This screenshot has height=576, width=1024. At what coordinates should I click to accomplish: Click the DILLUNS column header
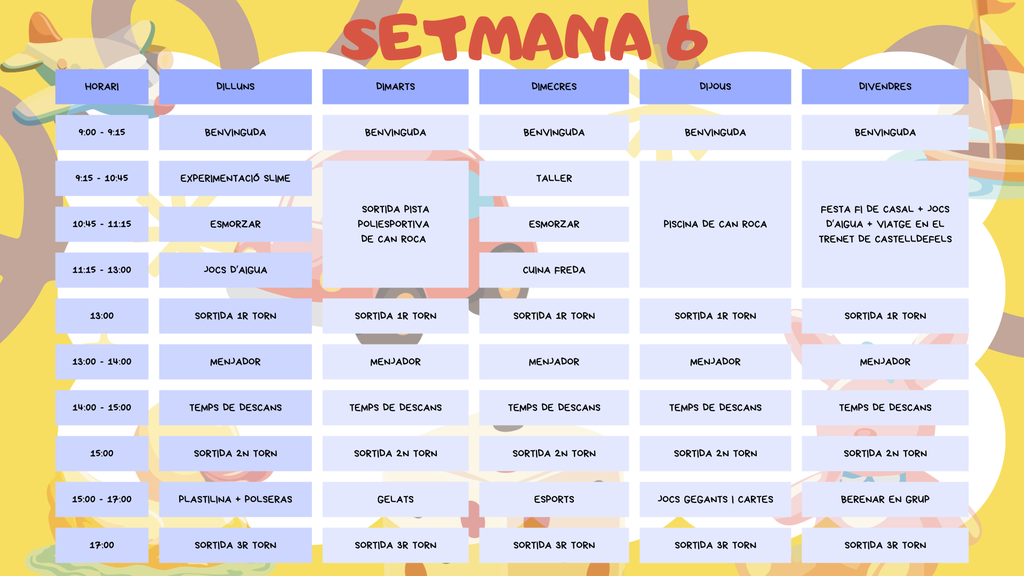[x=235, y=86]
